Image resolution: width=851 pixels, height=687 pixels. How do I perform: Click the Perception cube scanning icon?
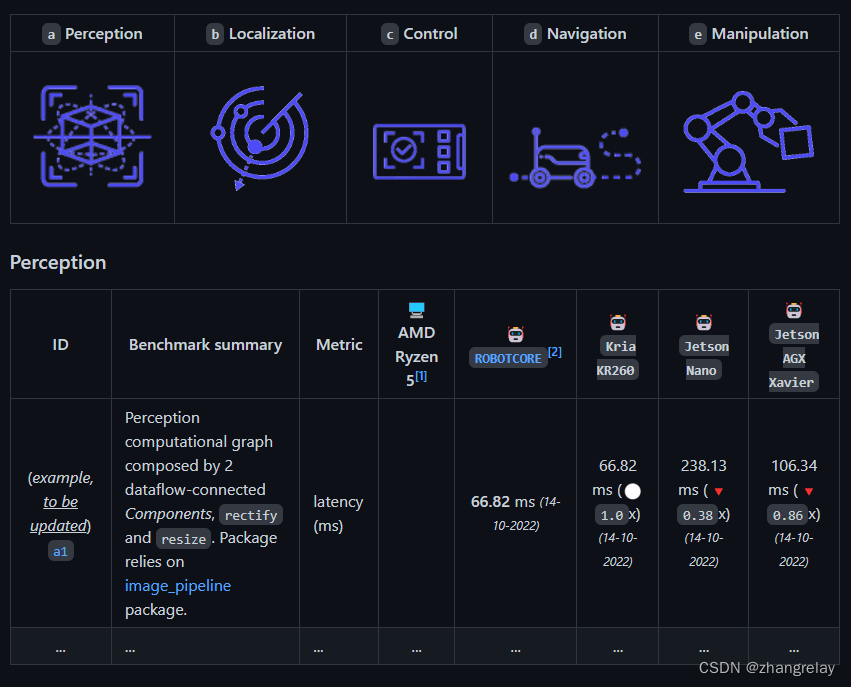coord(92,136)
